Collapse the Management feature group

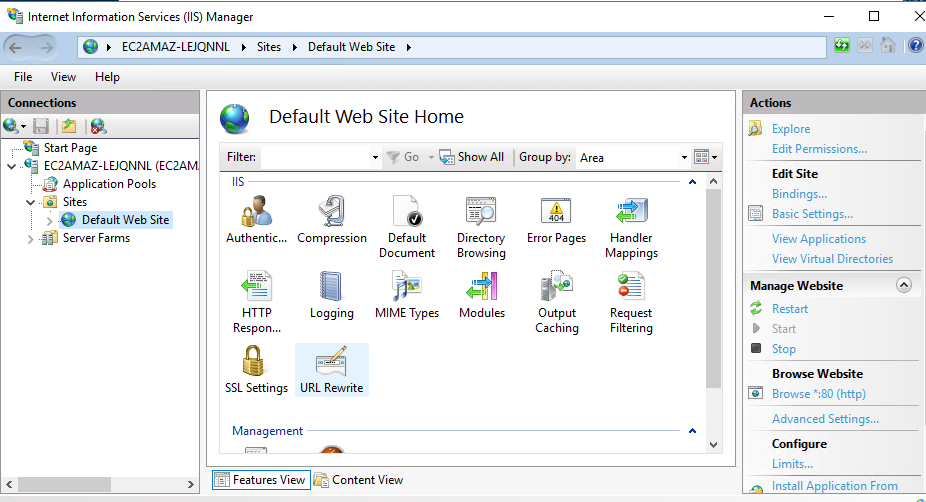click(692, 431)
